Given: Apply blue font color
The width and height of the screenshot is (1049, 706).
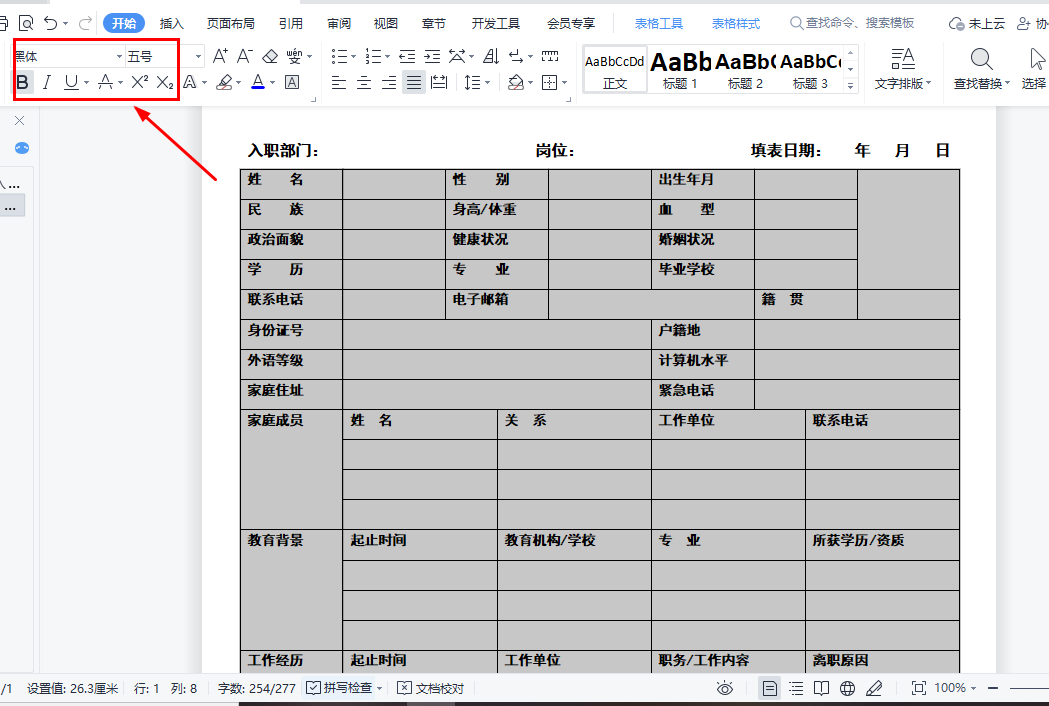Looking at the screenshot, I should click(x=258, y=82).
